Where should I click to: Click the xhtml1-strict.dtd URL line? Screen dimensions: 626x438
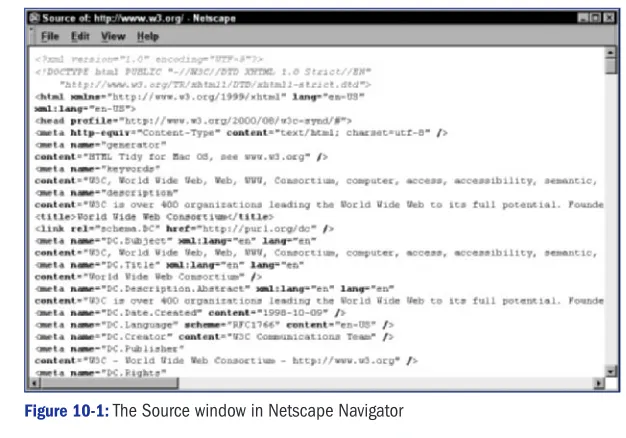215,85
